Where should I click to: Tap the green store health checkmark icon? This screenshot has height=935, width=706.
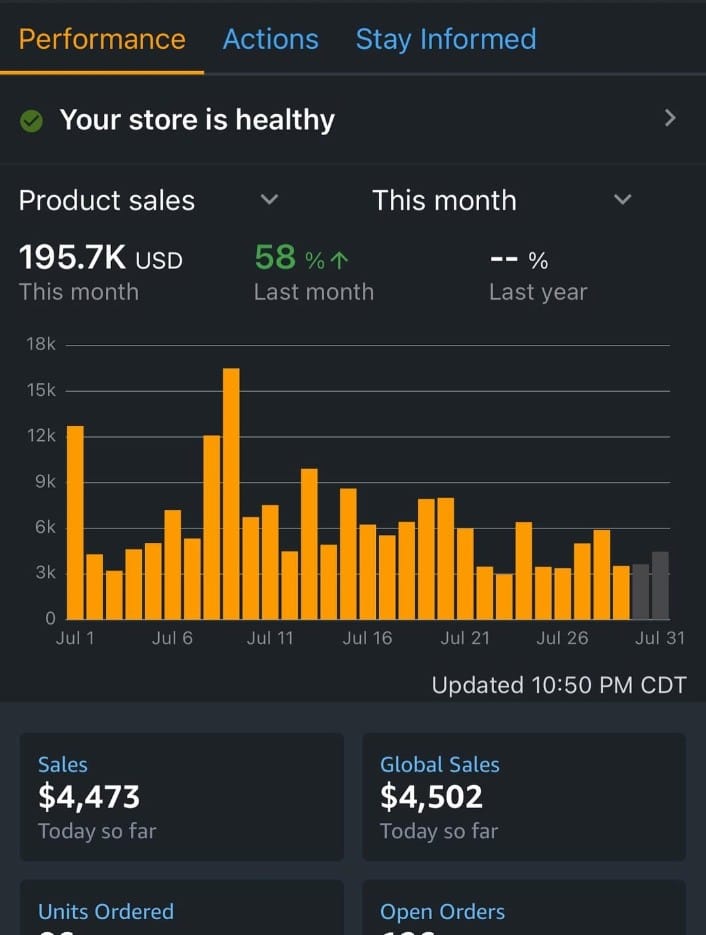point(32,121)
